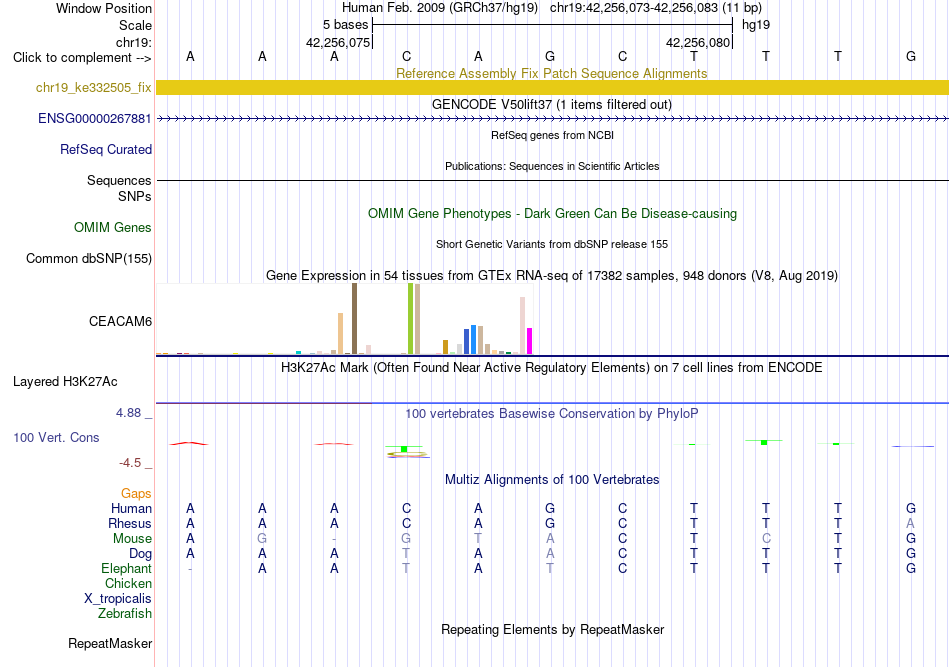The width and height of the screenshot is (950, 667).
Task: Click 'Publications: Sequences in Scientific Articles' title
Action: pos(552,166)
